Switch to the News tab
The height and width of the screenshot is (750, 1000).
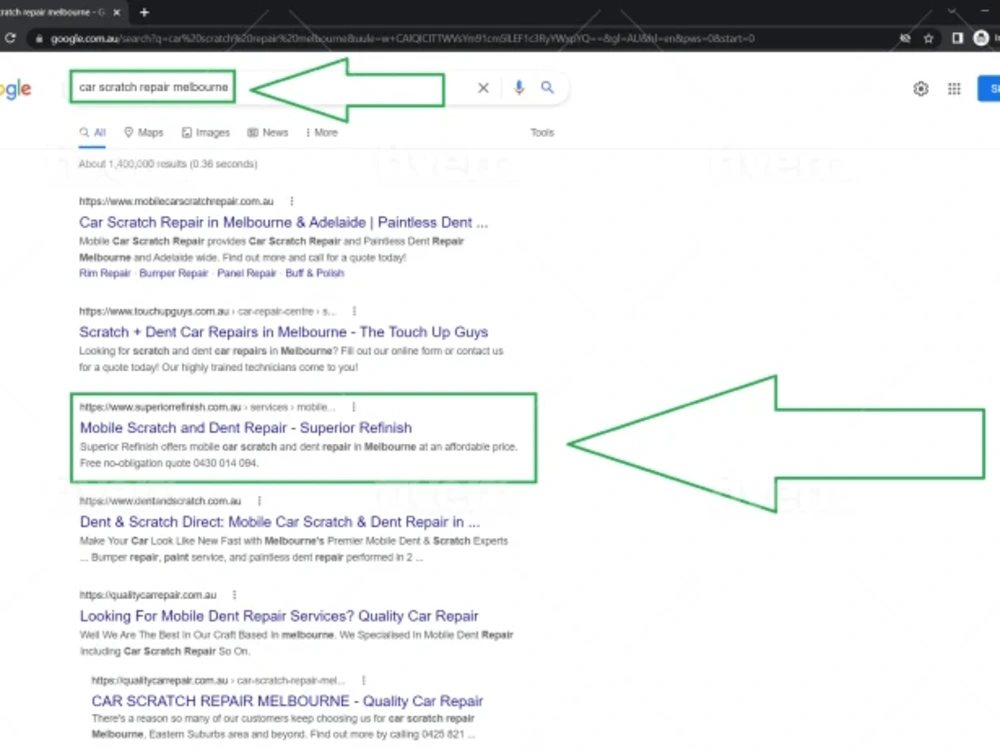click(x=268, y=133)
